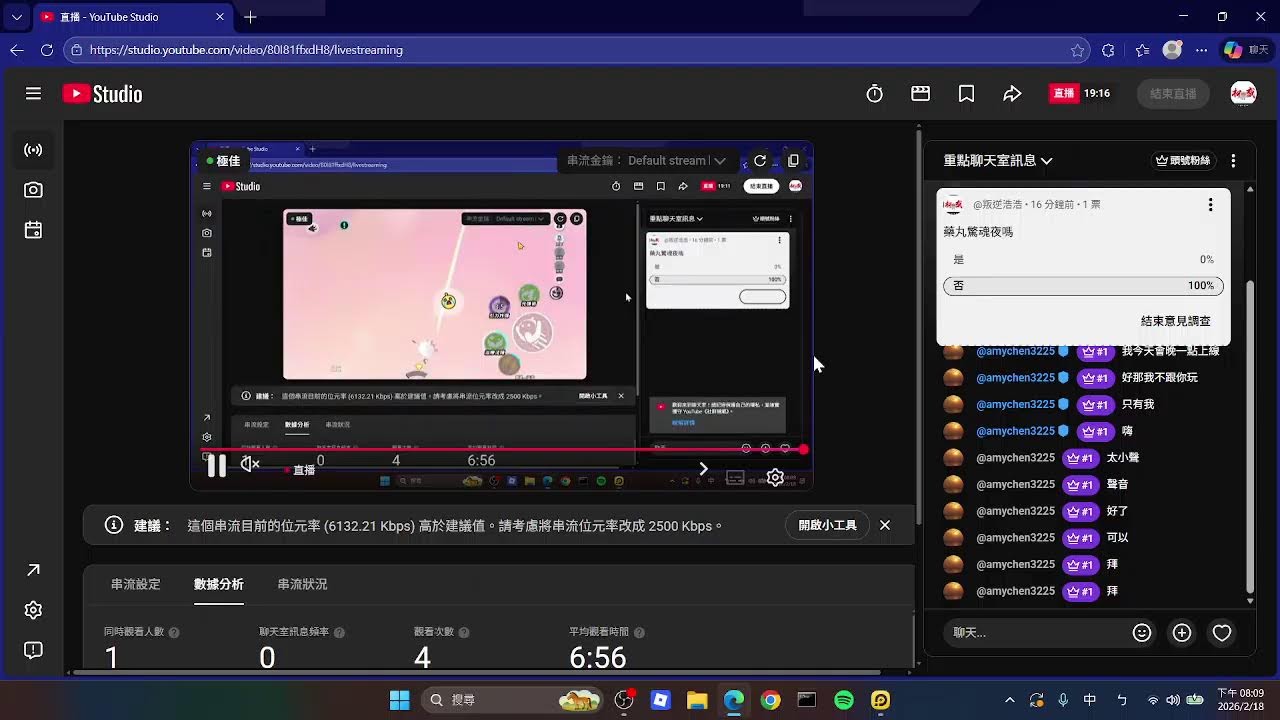The width and height of the screenshot is (1280, 720).
Task: Click the red preview player progress bar
Action: [504, 450]
